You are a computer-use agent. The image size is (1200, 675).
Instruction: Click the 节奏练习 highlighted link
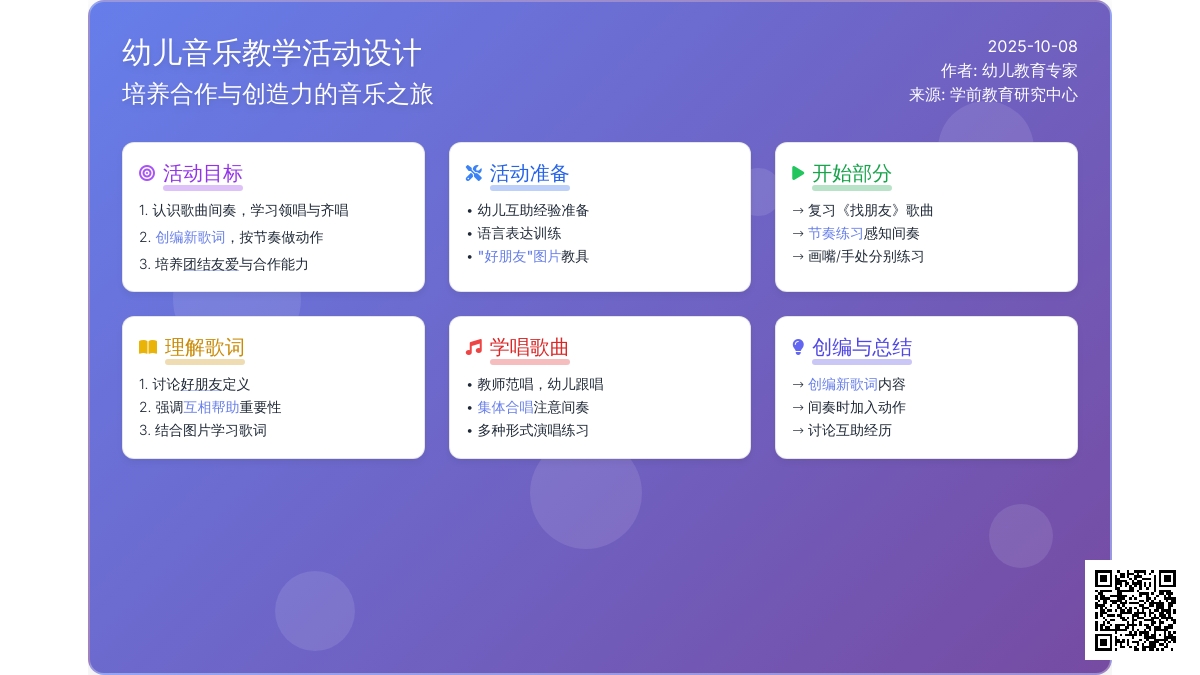(x=835, y=233)
